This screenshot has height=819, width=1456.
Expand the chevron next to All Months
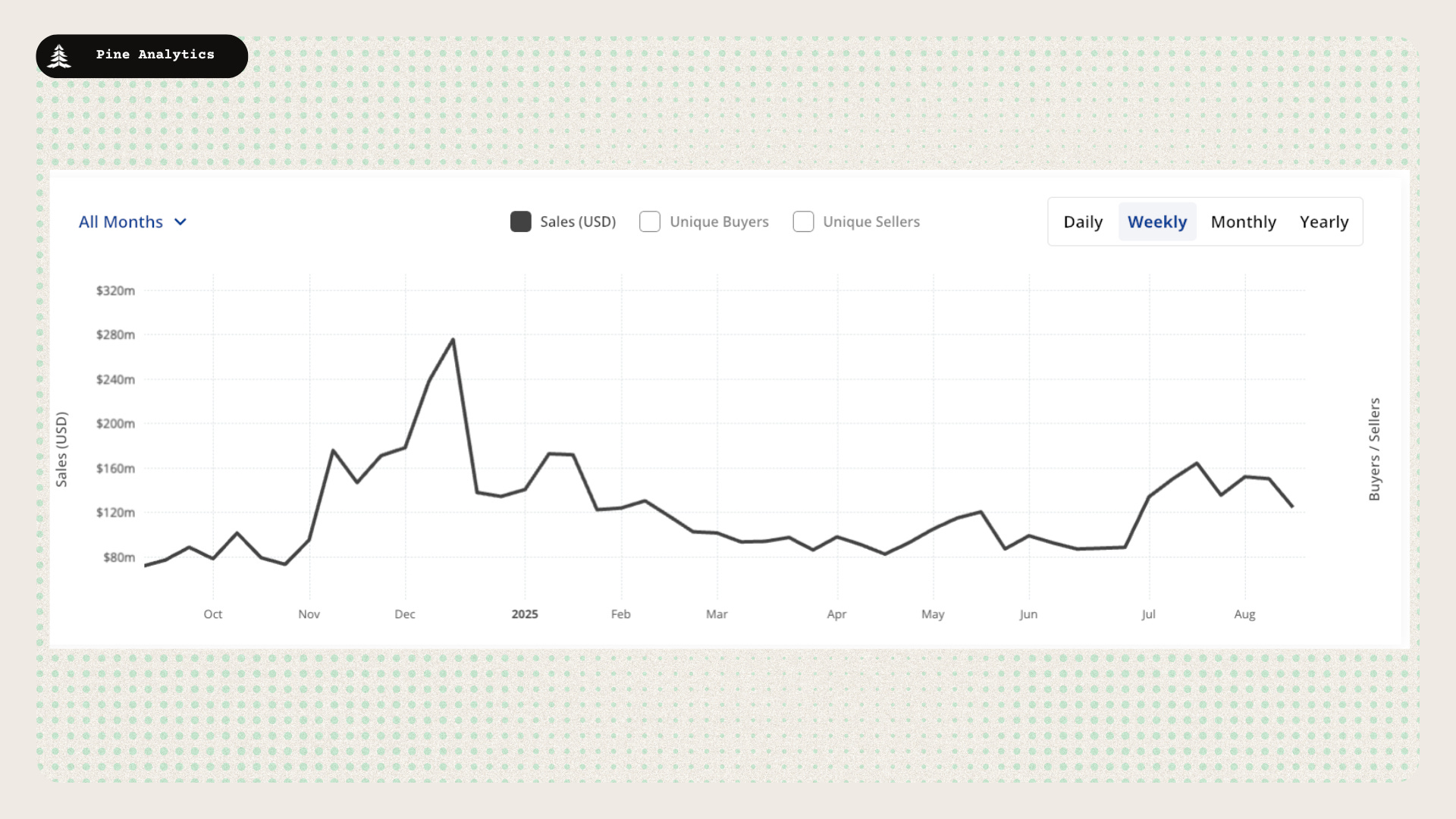tap(180, 222)
